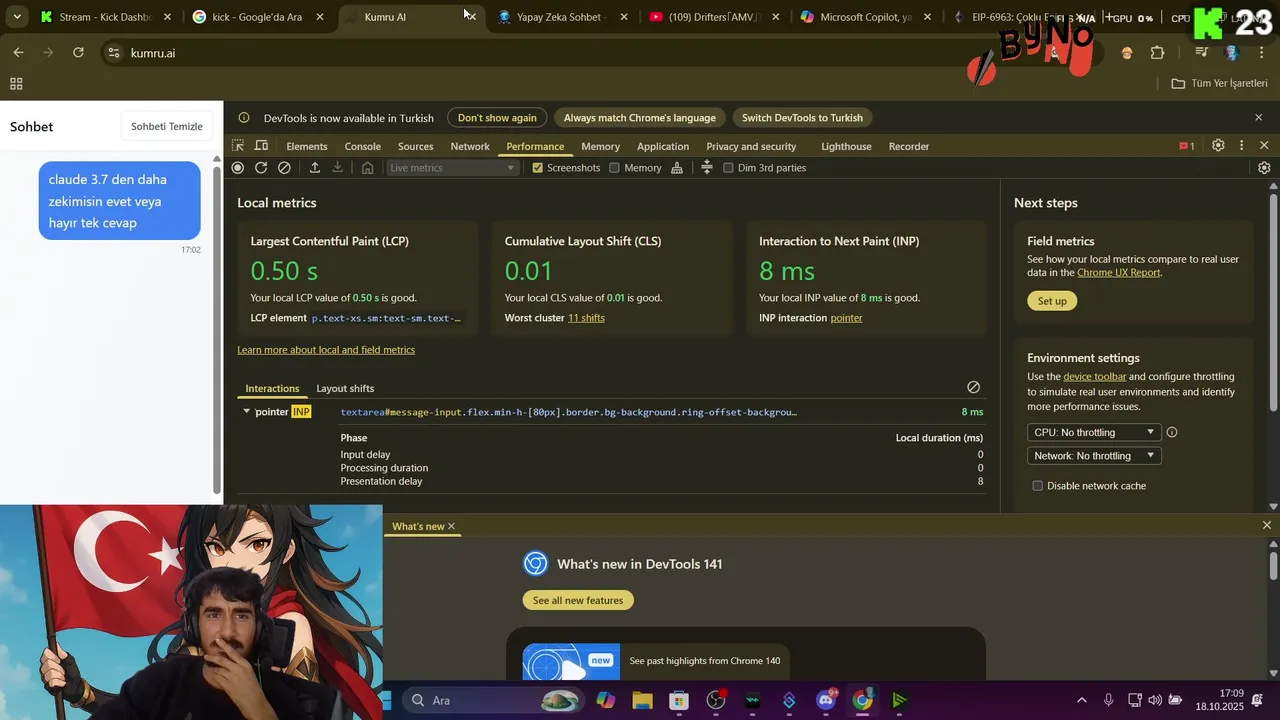Viewport: 1280px width, 720px height.
Task: Open Copilot from the taskbar
Action: [x=606, y=700]
